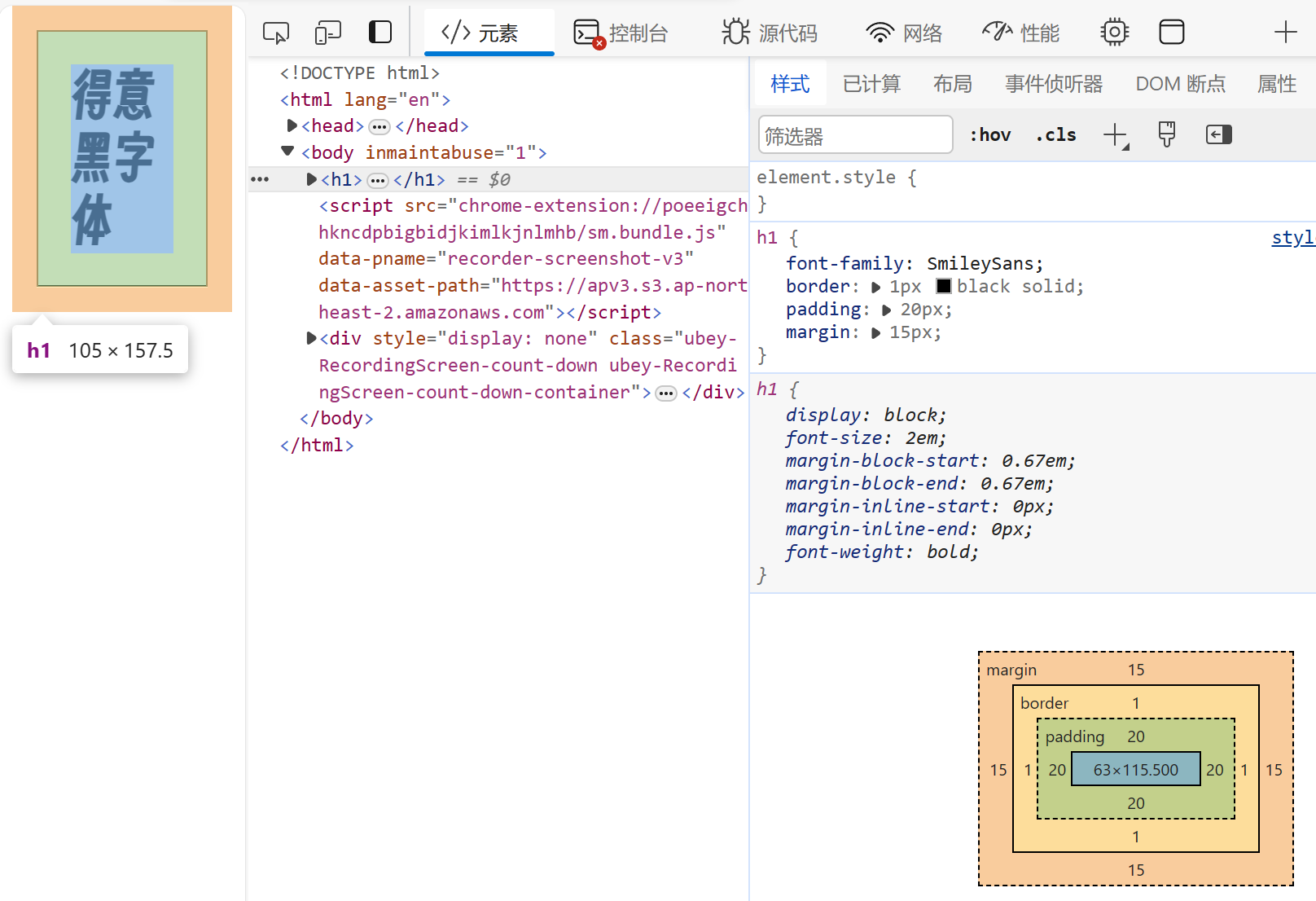Select the closing </body> tag line
1316x901 pixels.
tap(336, 418)
